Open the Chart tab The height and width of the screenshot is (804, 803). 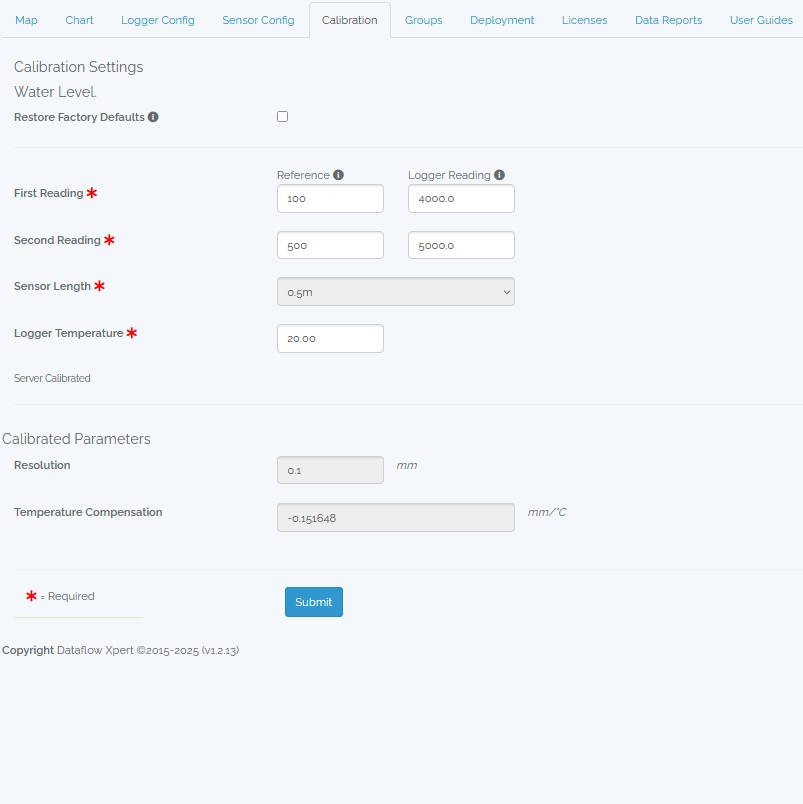(79, 20)
